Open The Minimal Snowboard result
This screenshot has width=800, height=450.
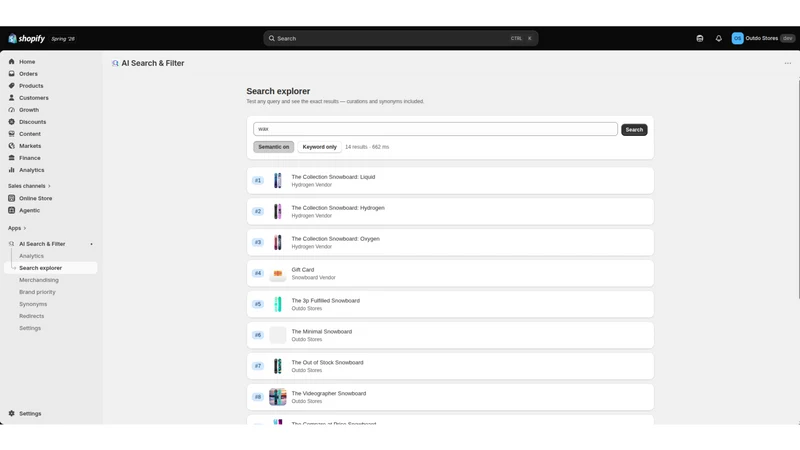tap(450, 335)
